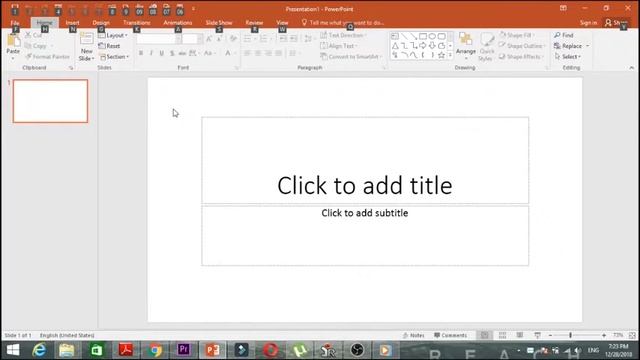Click the Paste clipboard icon
Image resolution: width=640 pixels, height=360 pixels.
click(13, 41)
